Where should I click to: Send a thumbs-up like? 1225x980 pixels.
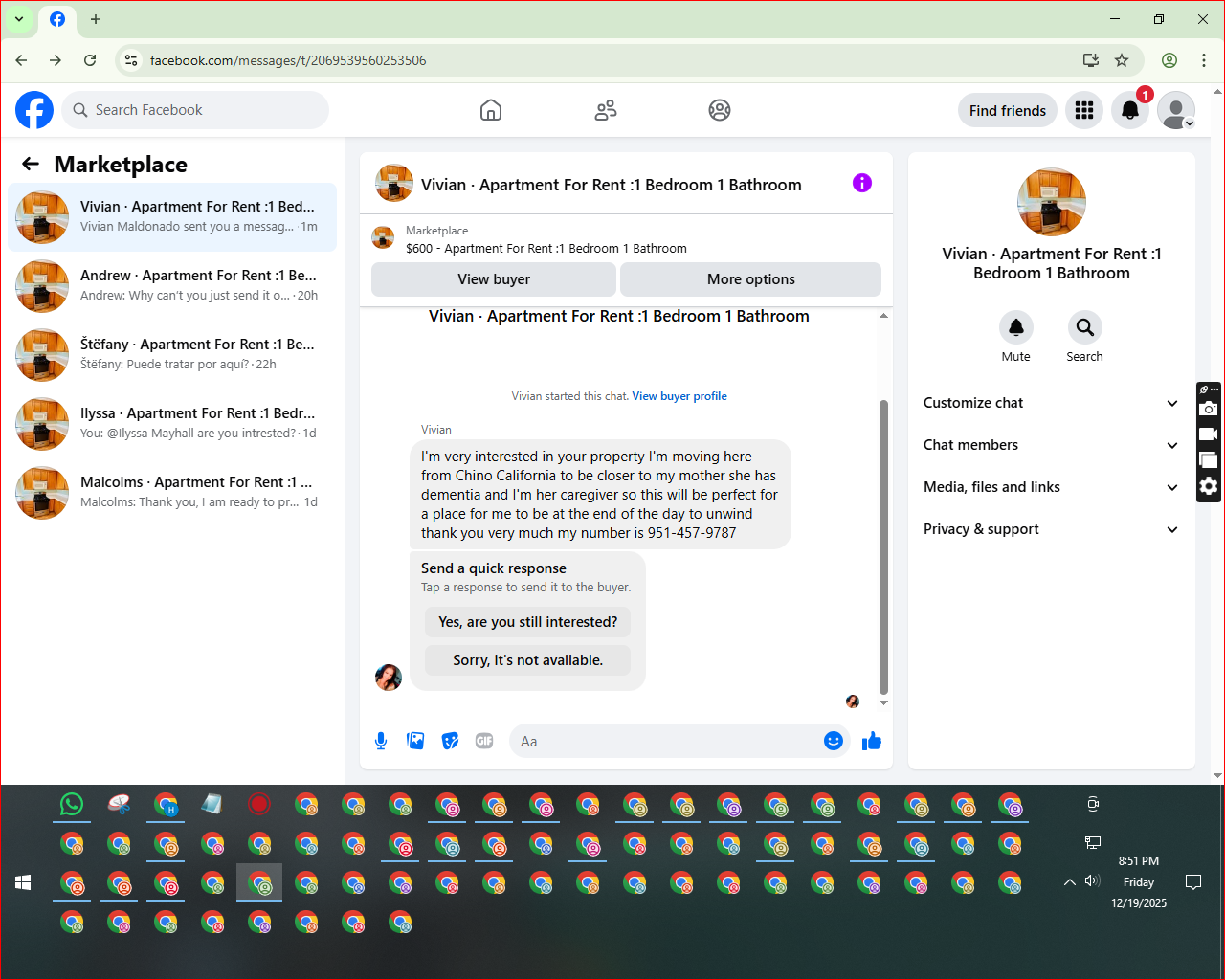click(x=872, y=741)
